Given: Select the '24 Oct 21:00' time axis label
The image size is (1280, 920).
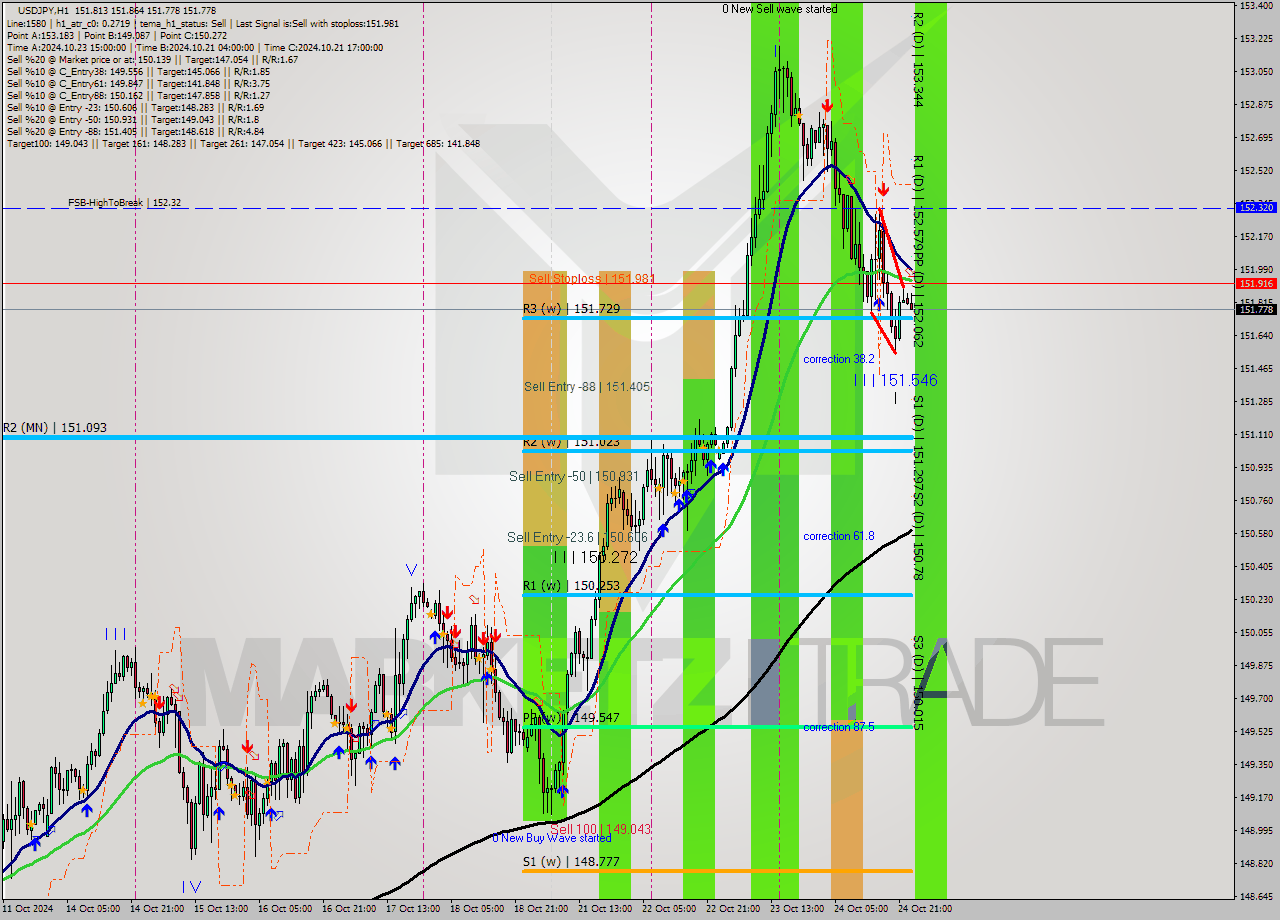Looking at the screenshot, I should pyautogui.click(x=925, y=909).
